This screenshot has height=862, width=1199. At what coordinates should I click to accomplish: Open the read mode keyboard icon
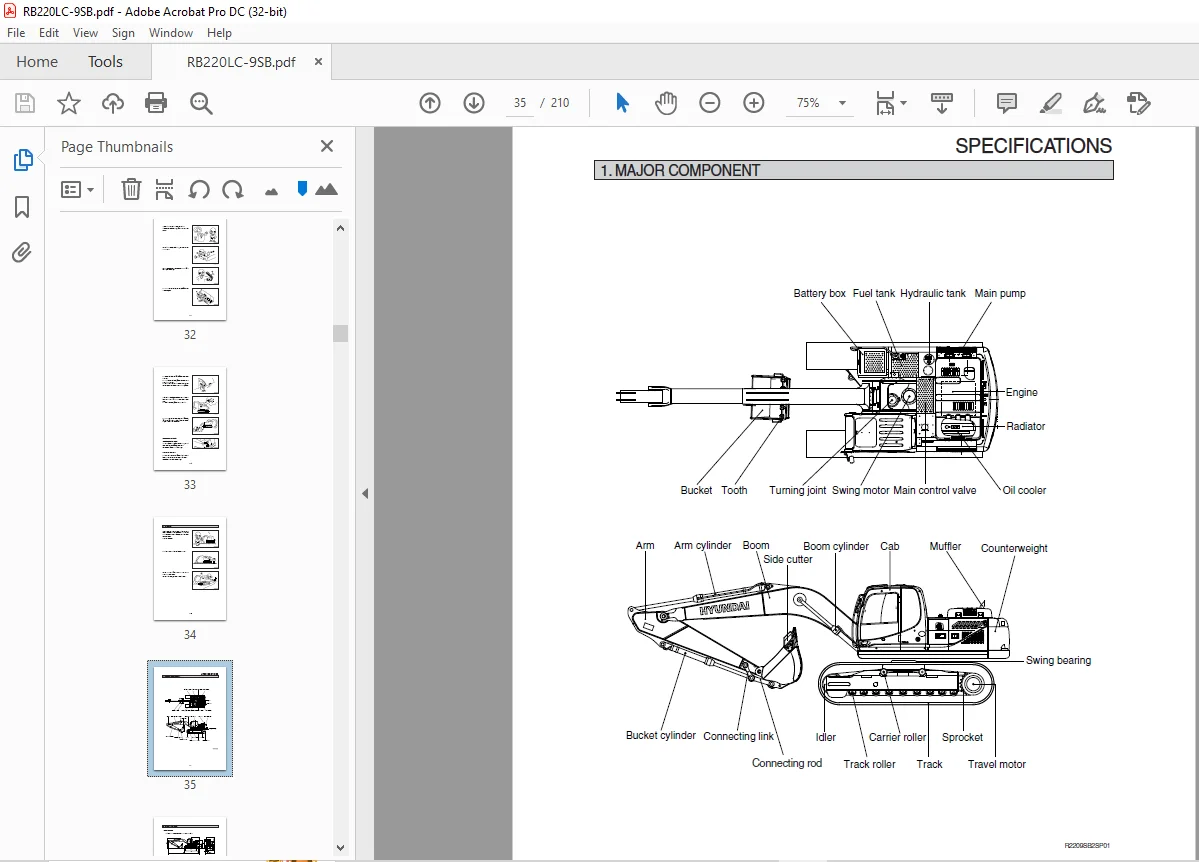(x=941, y=103)
